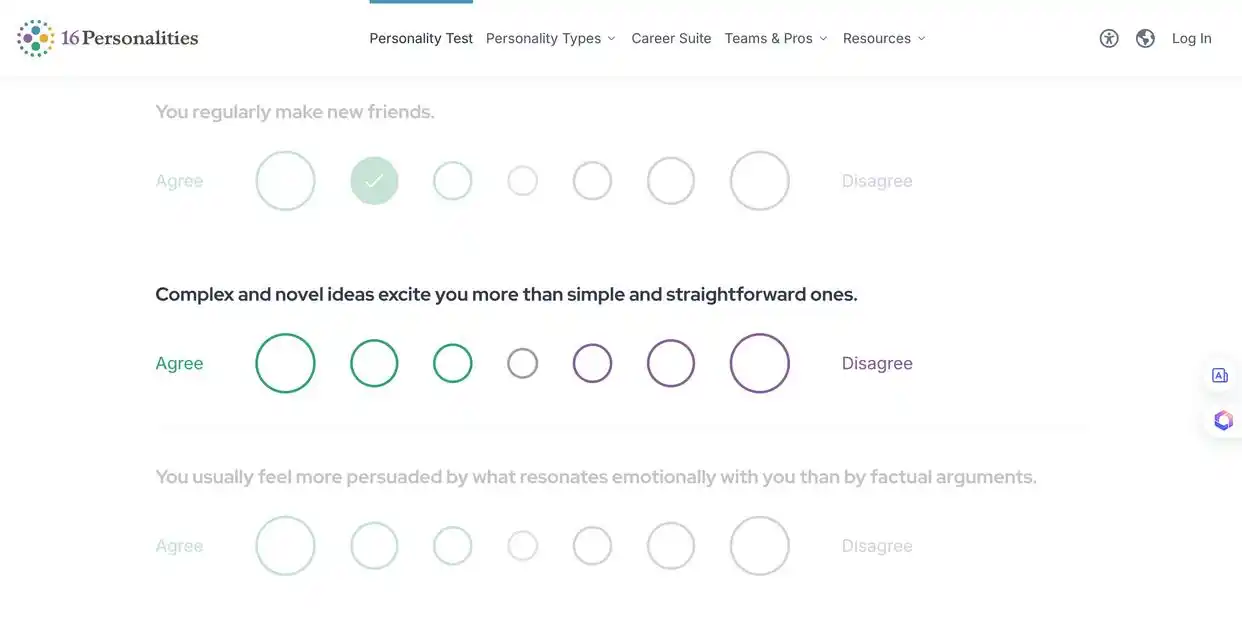Open the Resources dropdown menu
The width and height of the screenshot is (1242, 623).
884,38
